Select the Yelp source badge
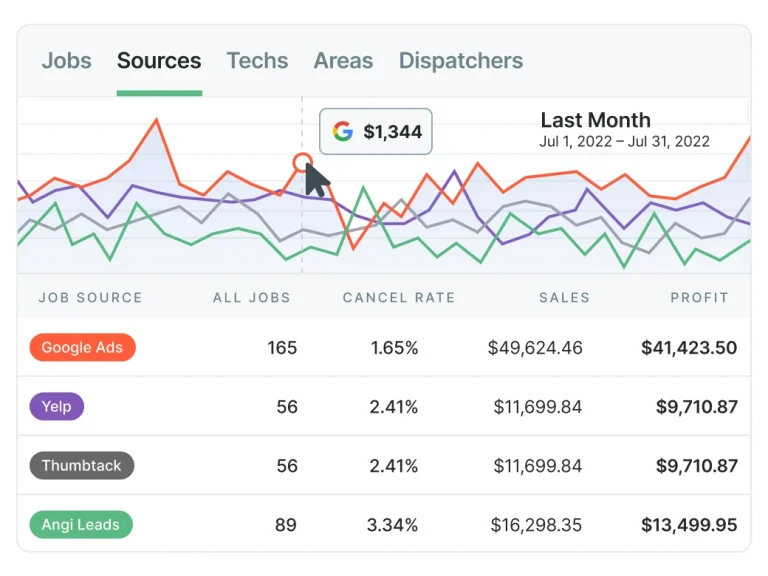Image resolution: width=768 pixels, height=576 pixels. pos(57,407)
